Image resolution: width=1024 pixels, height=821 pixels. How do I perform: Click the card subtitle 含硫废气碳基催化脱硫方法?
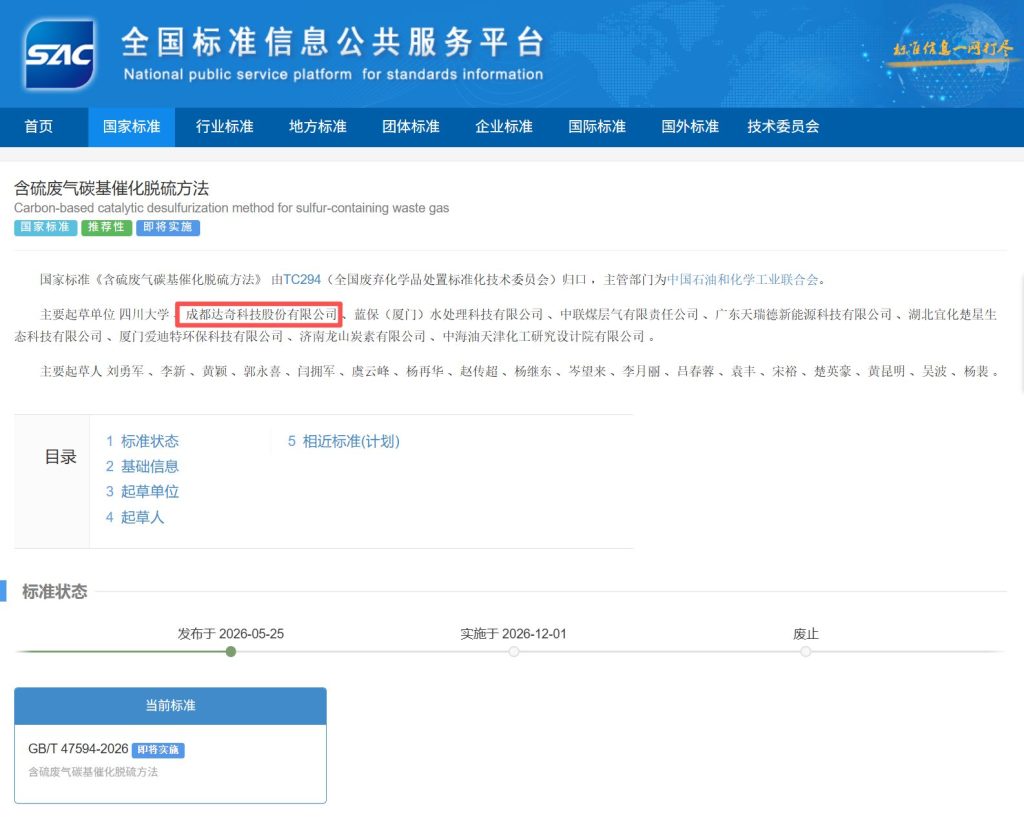pos(93,772)
